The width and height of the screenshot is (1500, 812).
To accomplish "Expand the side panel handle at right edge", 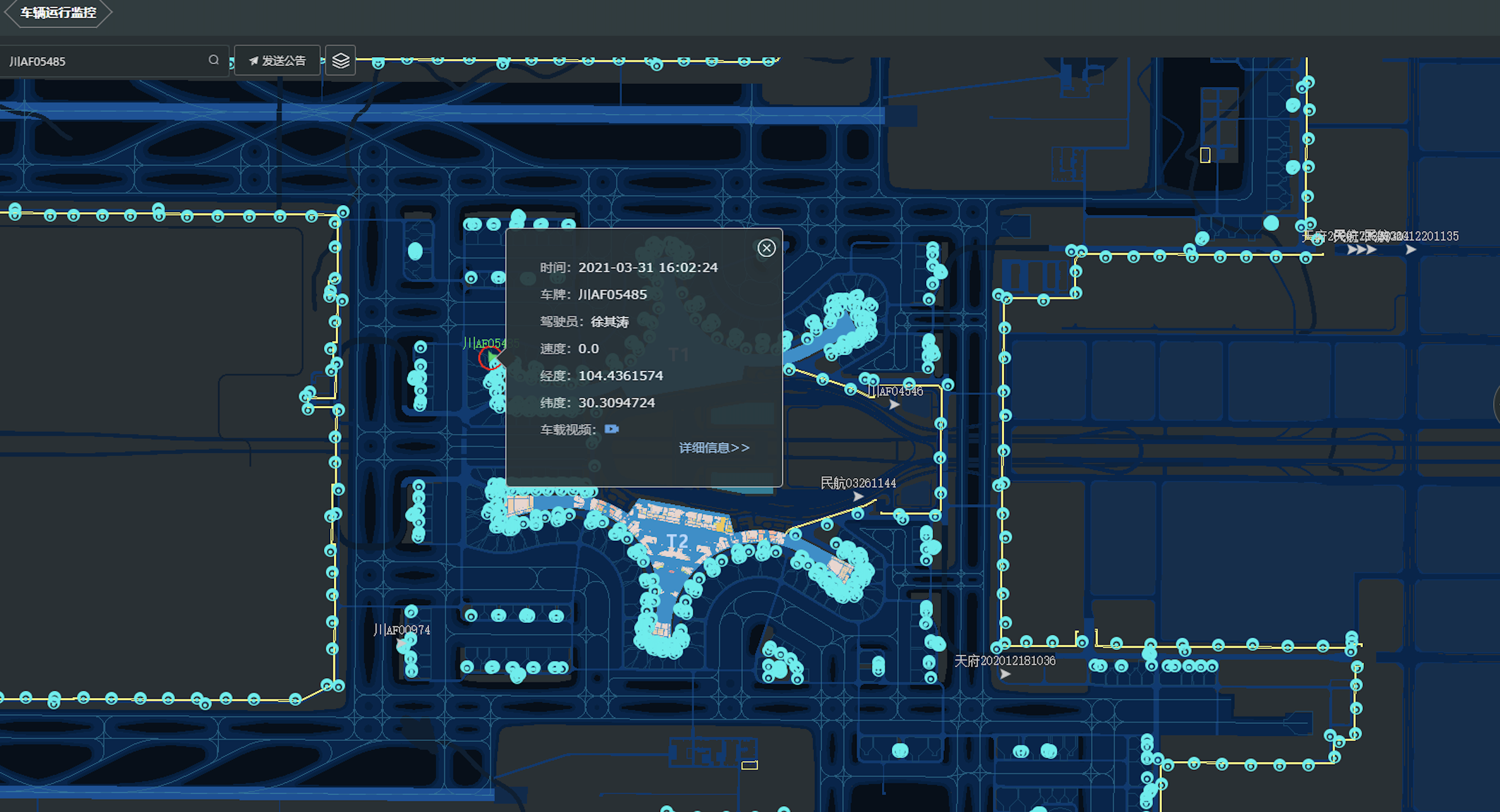I will pos(1496,405).
